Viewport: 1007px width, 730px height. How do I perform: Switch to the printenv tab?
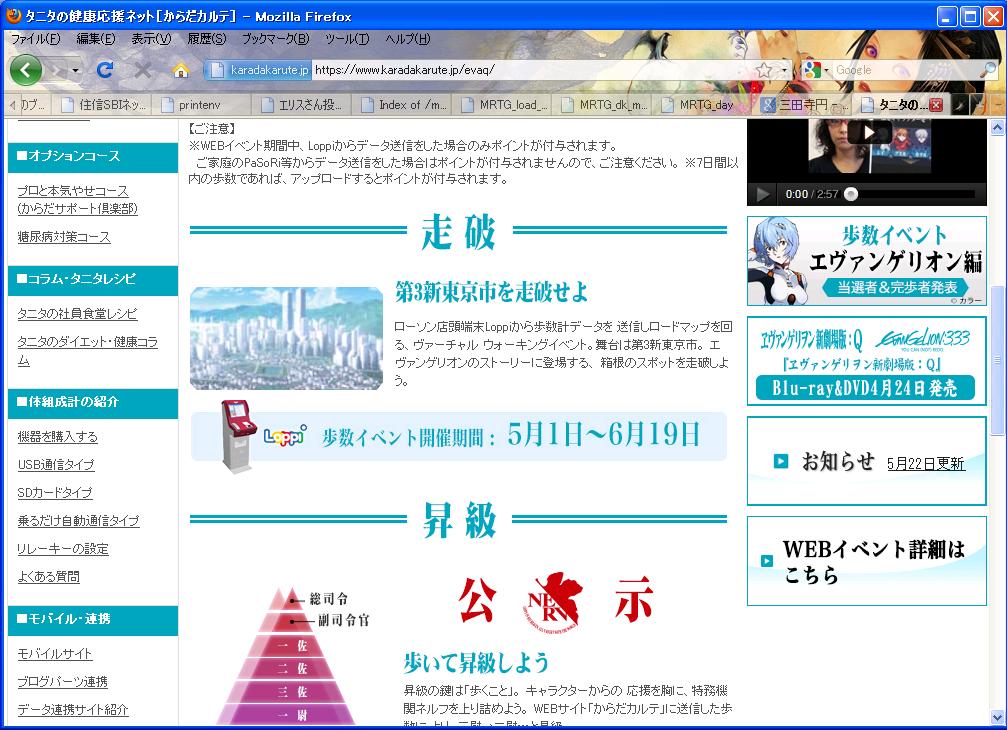(x=204, y=105)
